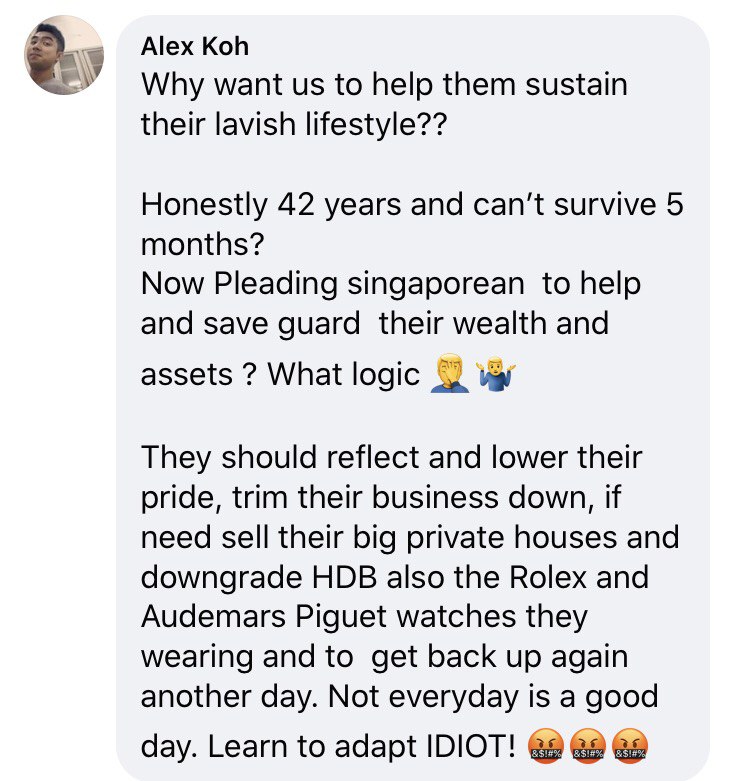Click the line another day. Not everyday

click(x=399, y=697)
